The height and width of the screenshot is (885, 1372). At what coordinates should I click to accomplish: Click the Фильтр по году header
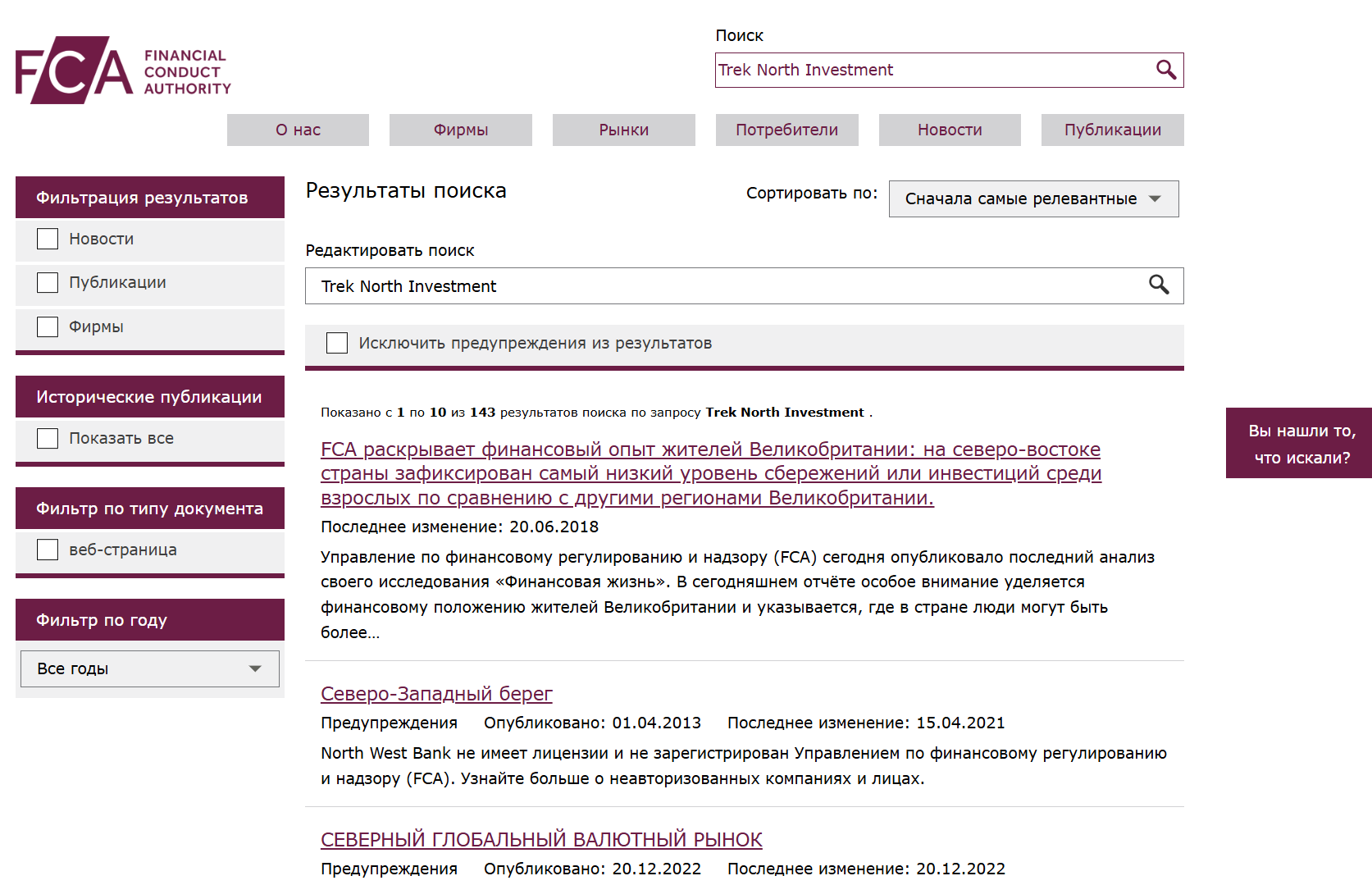[x=150, y=620]
